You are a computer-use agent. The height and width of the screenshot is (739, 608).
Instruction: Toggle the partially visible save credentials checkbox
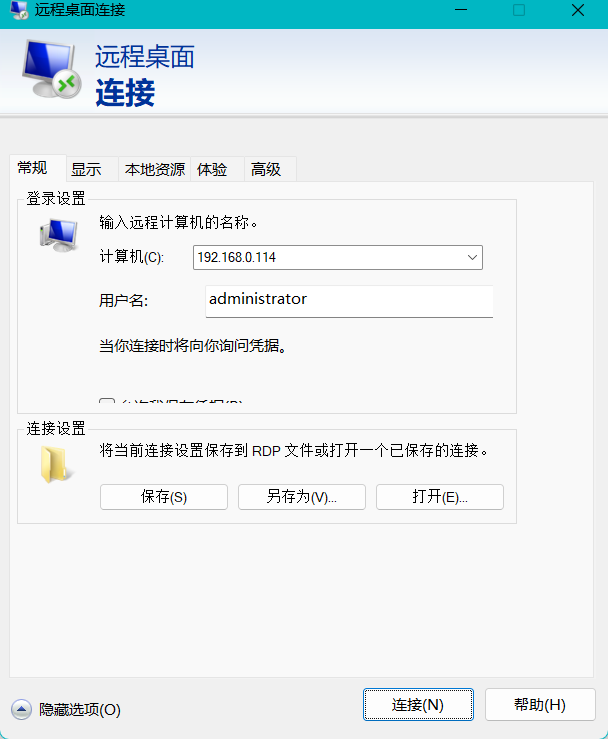point(107,401)
